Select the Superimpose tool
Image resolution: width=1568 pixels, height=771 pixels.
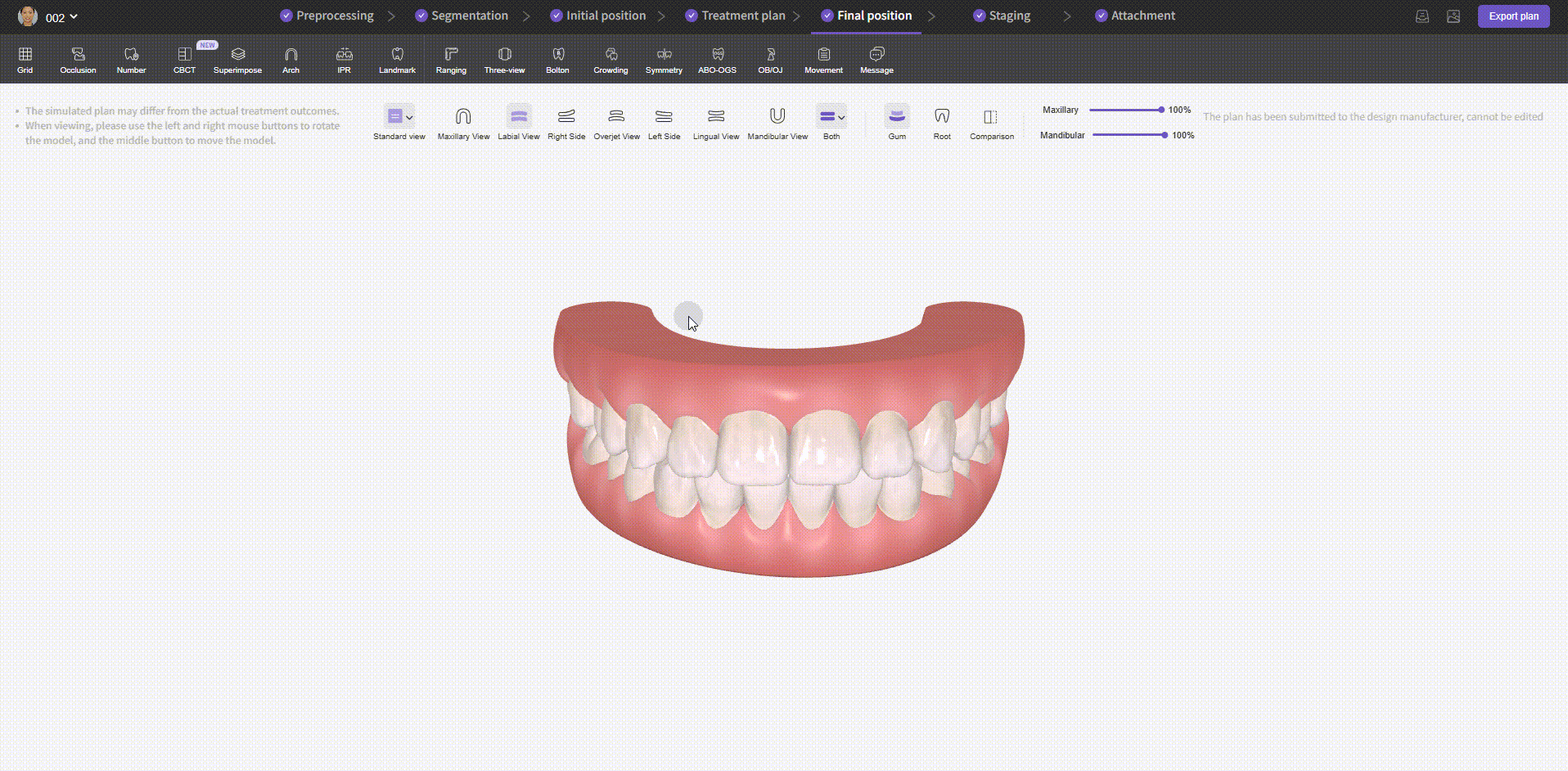237,60
